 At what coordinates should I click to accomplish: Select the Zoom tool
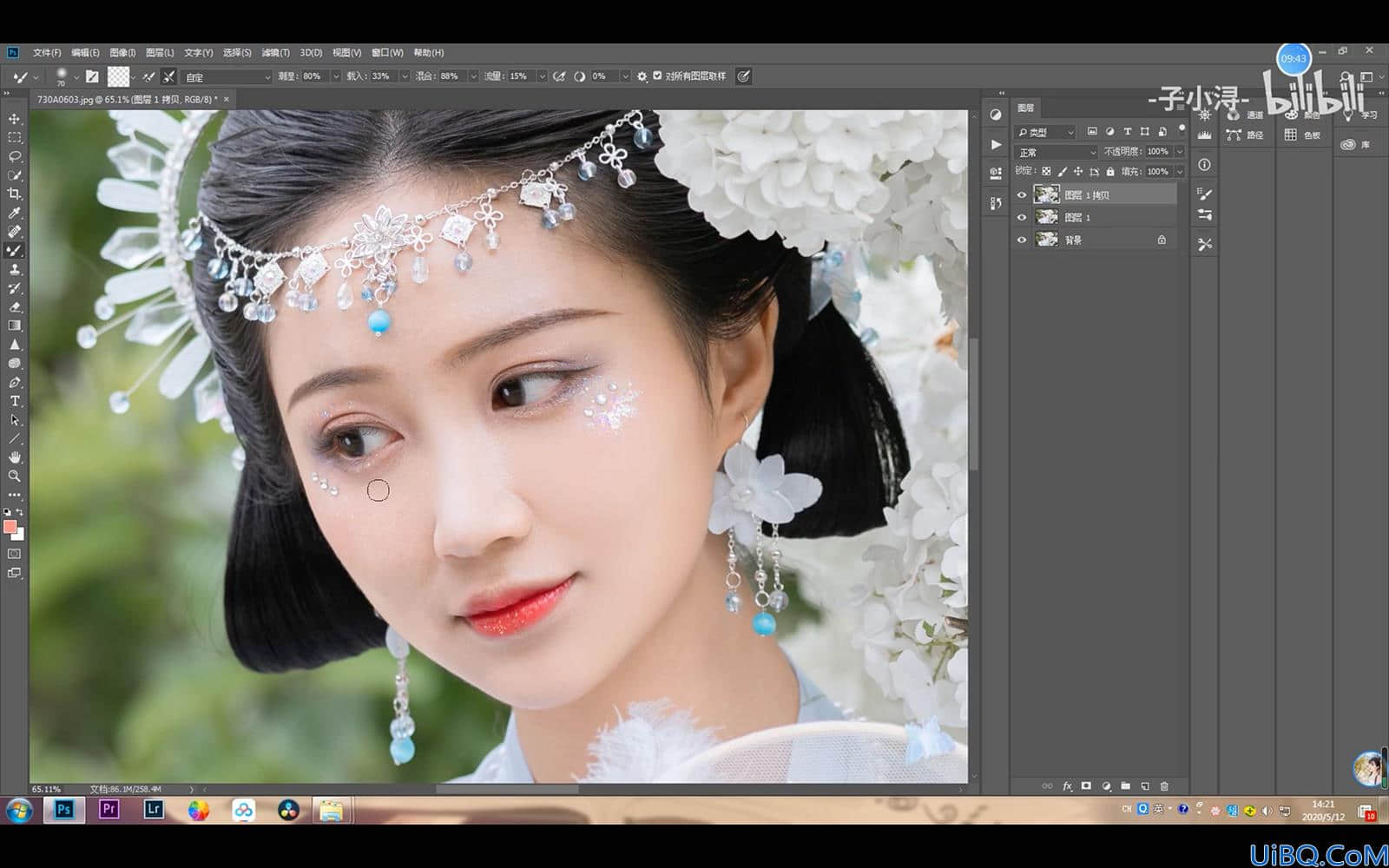pyautogui.click(x=15, y=477)
